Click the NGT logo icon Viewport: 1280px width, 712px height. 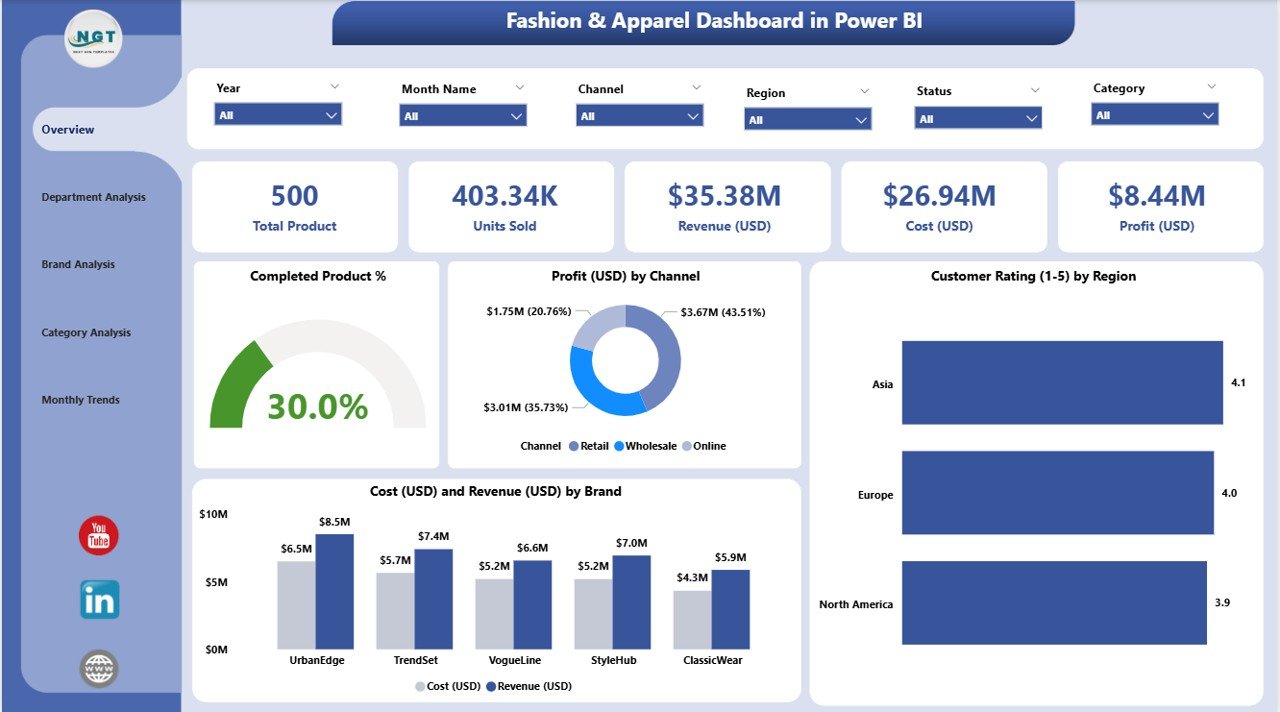coord(94,39)
